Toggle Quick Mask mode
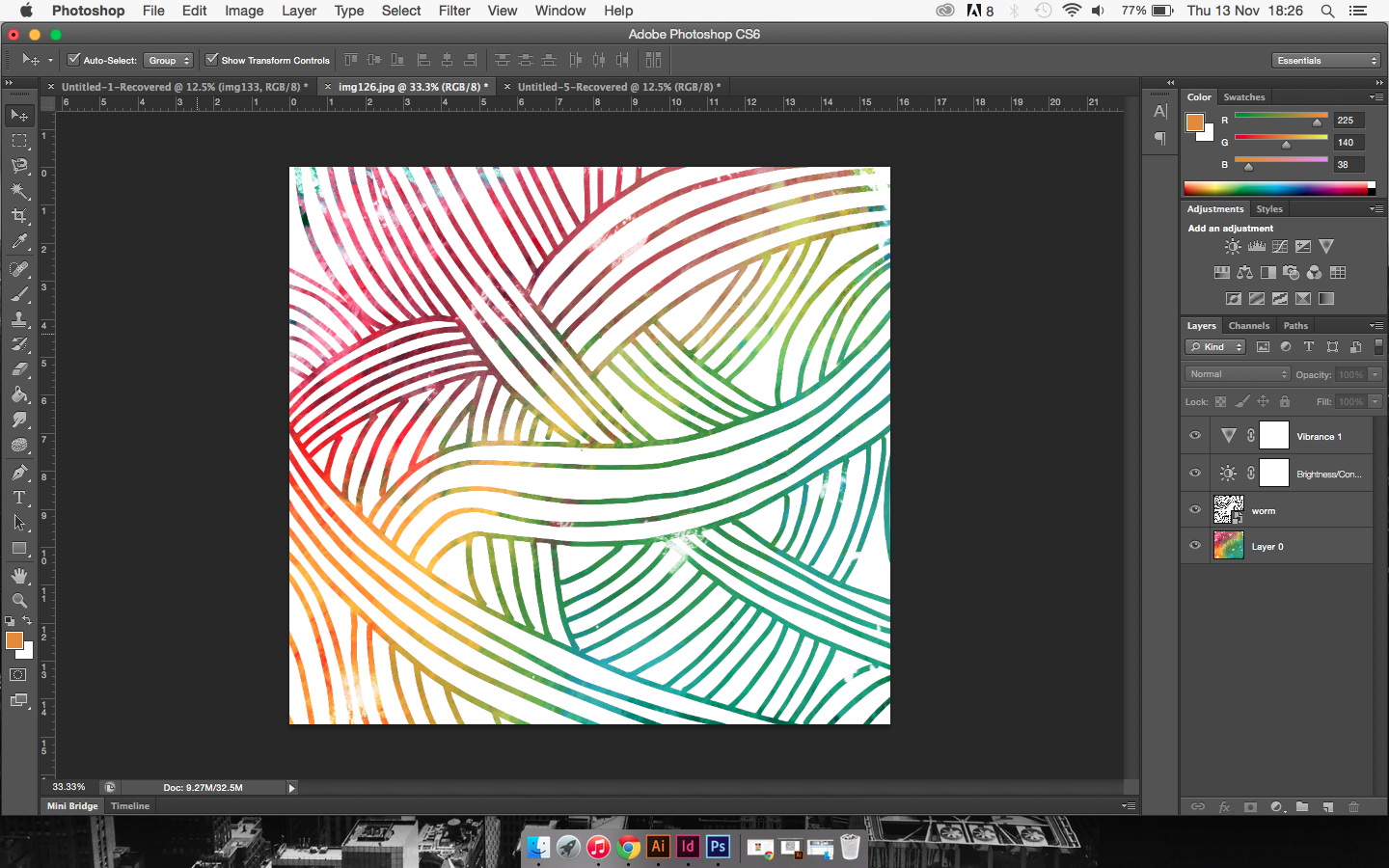Viewport: 1389px width, 868px height. coord(18,675)
